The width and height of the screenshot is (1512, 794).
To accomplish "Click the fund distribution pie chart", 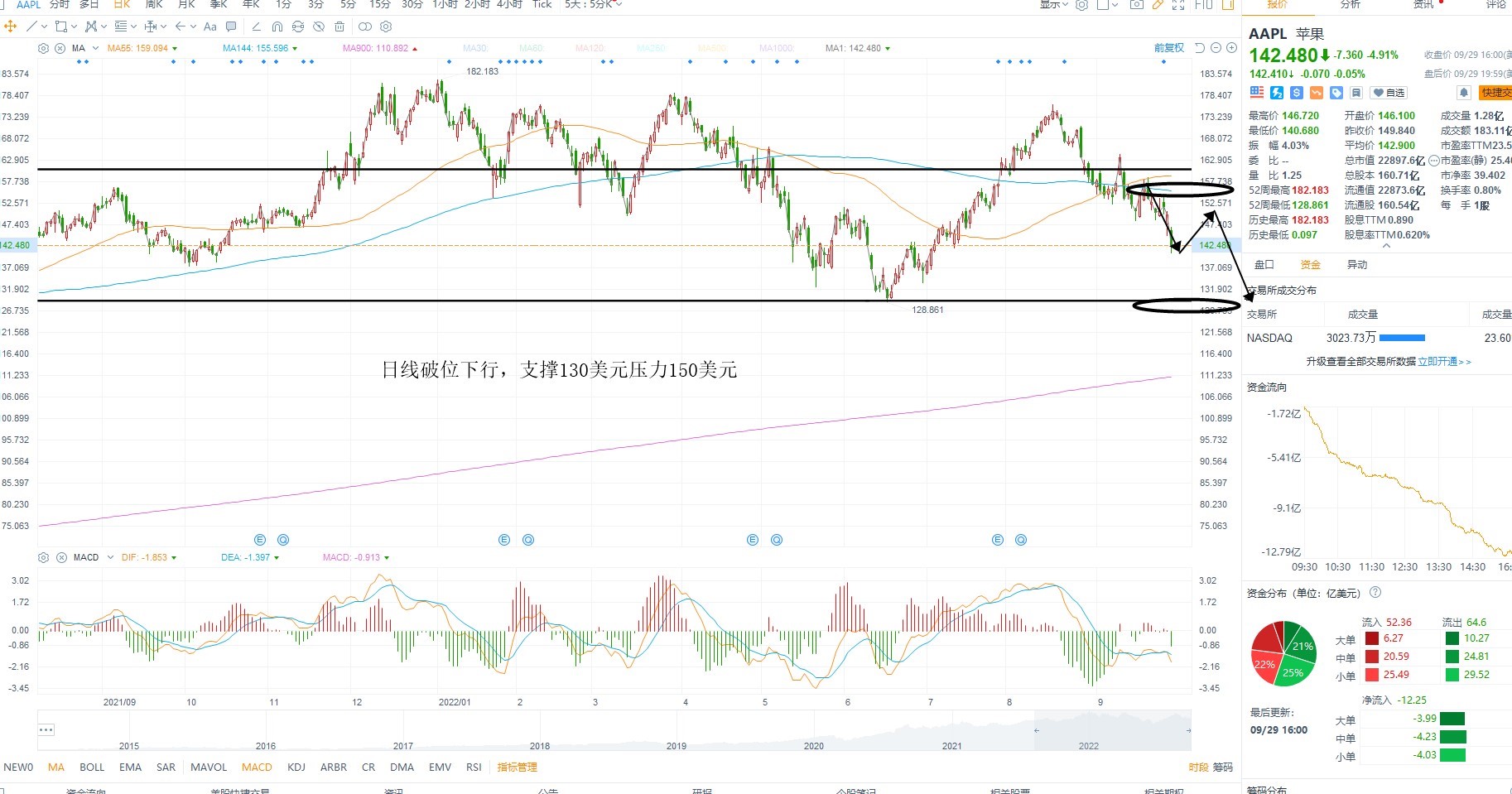I will pos(1283,653).
